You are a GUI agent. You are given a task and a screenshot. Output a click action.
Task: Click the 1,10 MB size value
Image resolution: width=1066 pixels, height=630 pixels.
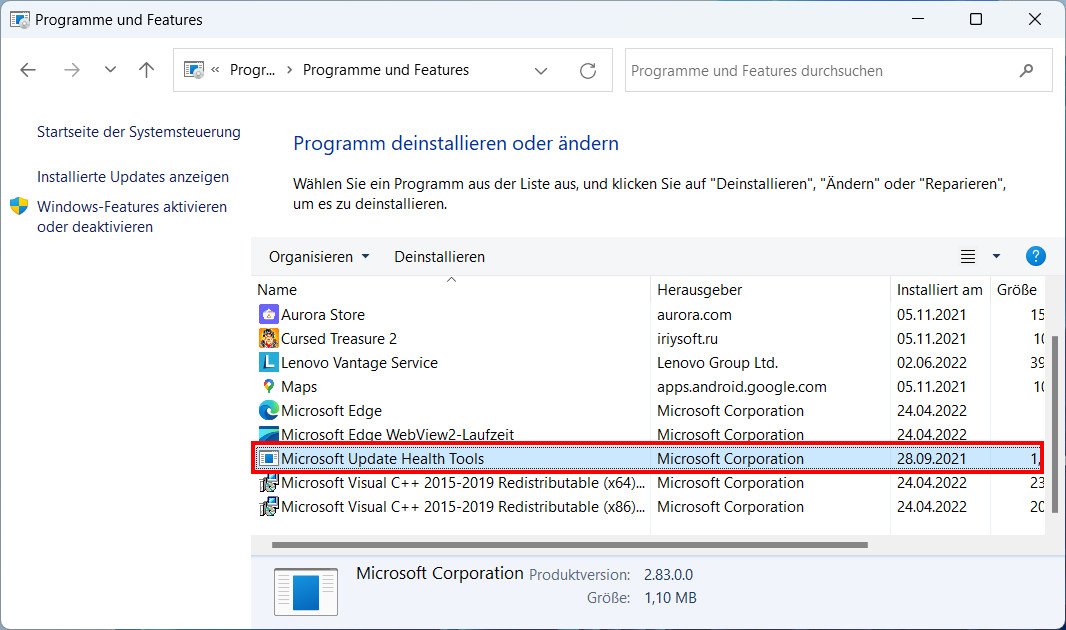pos(670,598)
